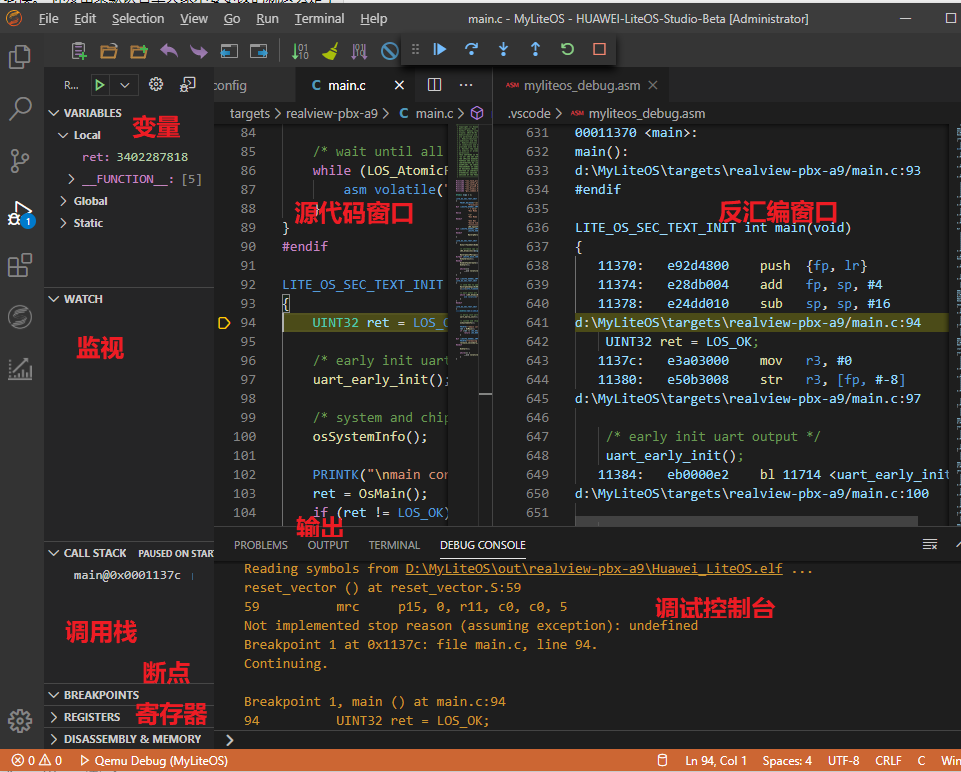Screen dimensions: 961x772
Task: Expand the REGISTERS section
Action: 91,717
